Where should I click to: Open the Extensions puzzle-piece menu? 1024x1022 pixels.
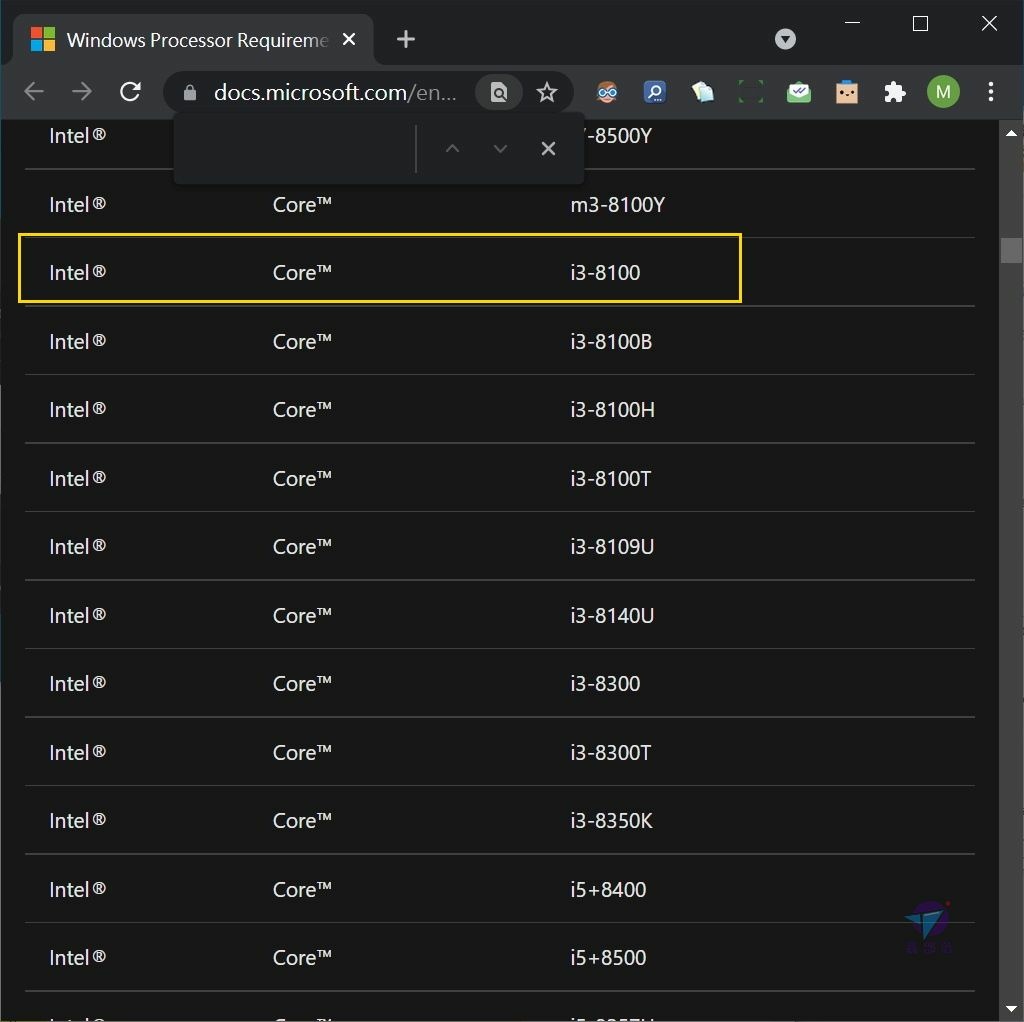[x=895, y=92]
